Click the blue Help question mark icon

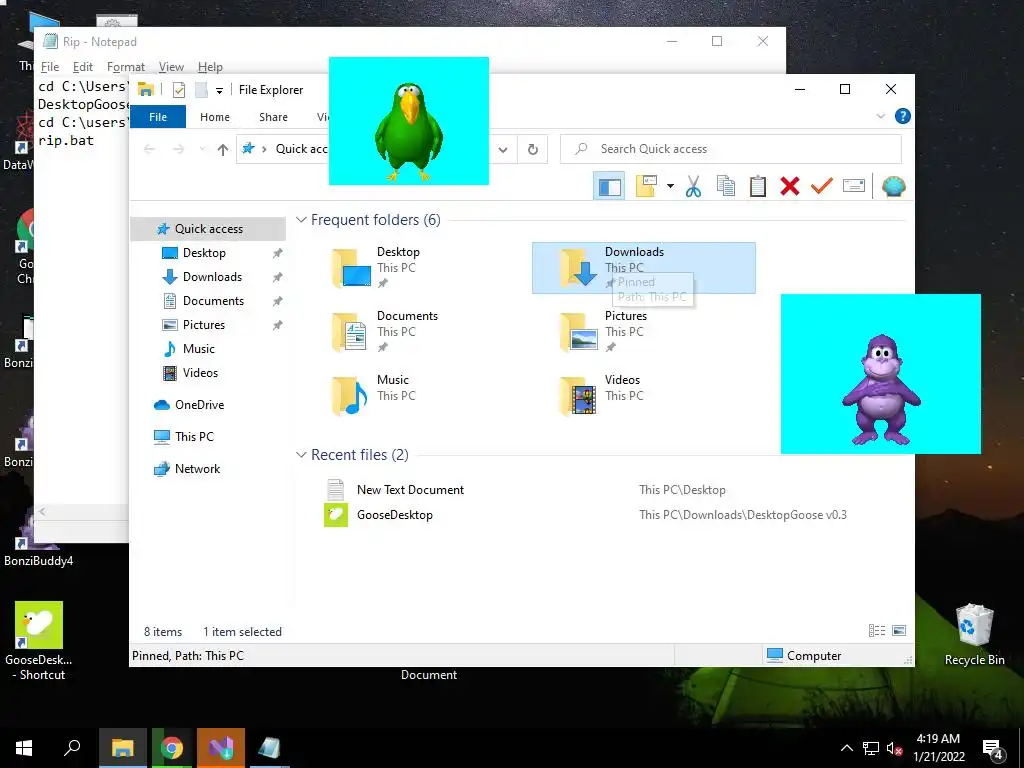(x=903, y=116)
